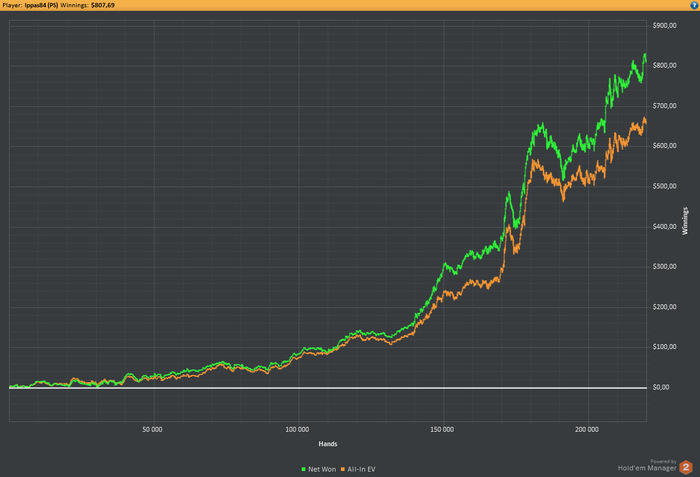Click the $400,00 axis label
The image size is (700, 477).
664,227
